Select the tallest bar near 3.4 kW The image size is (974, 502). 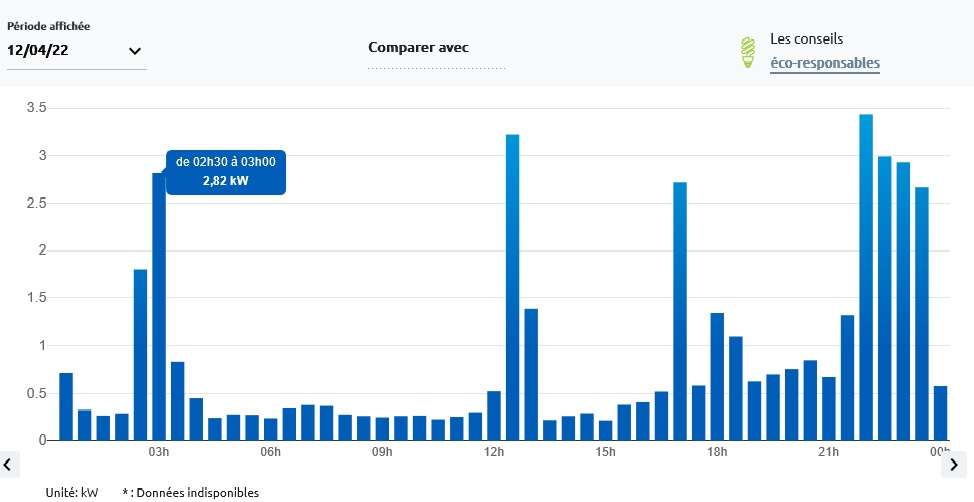pyautogui.click(x=866, y=277)
